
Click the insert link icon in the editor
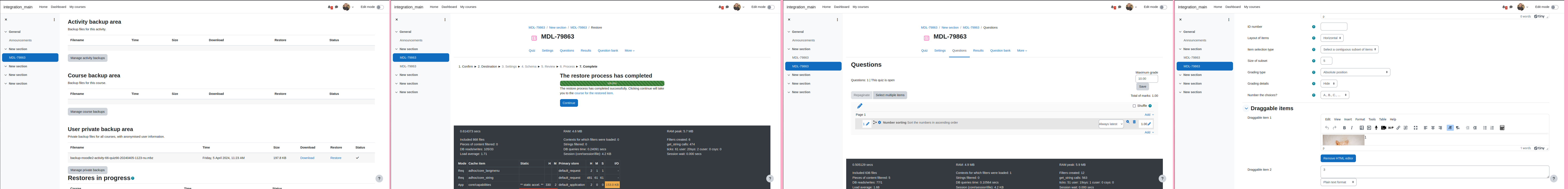coord(1398,128)
